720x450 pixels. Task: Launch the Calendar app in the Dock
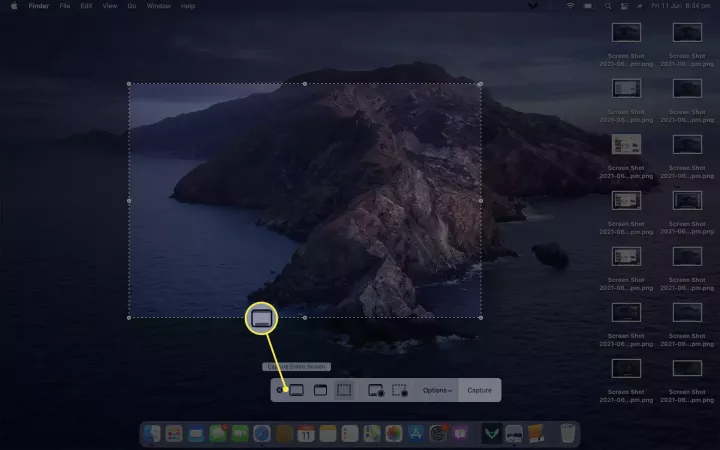click(x=306, y=434)
